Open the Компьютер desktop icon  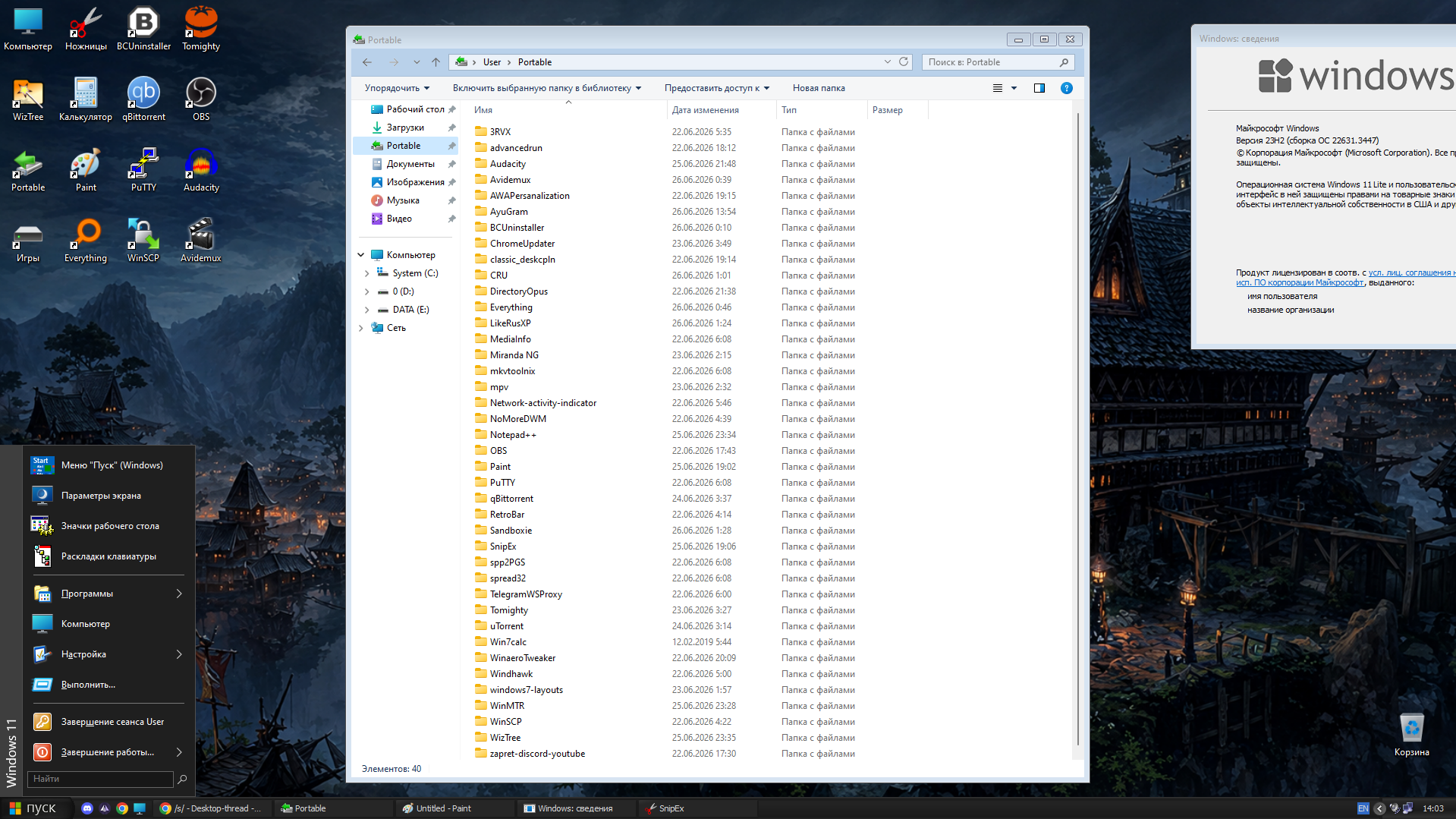[x=28, y=29]
